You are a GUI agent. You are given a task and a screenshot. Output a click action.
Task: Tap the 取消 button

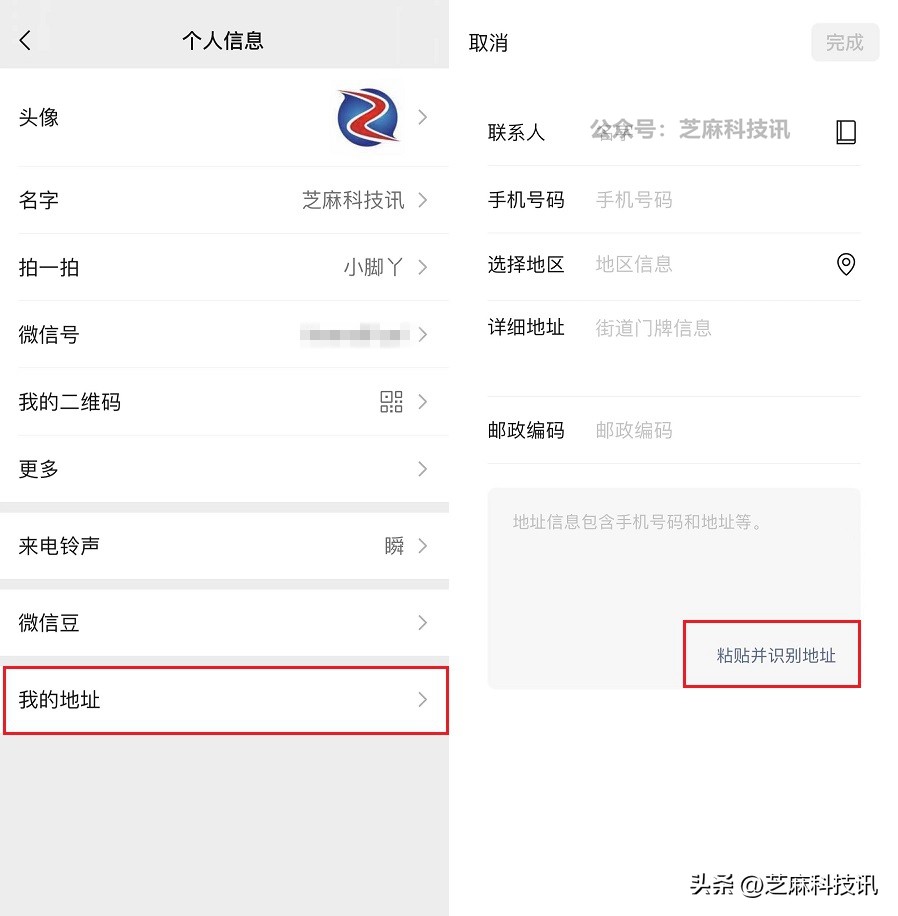(x=488, y=43)
